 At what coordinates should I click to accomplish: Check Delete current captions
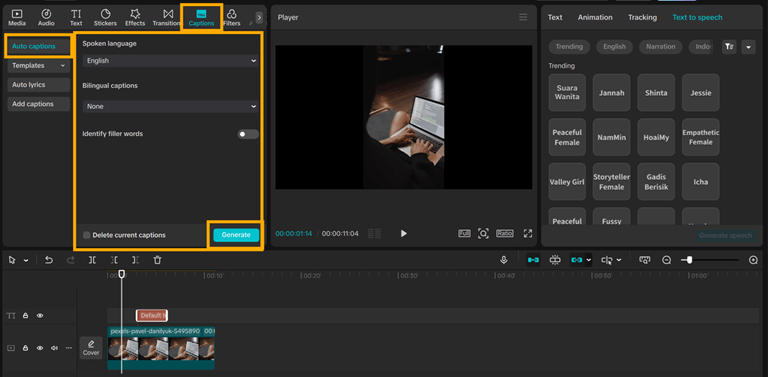pyautogui.click(x=87, y=235)
